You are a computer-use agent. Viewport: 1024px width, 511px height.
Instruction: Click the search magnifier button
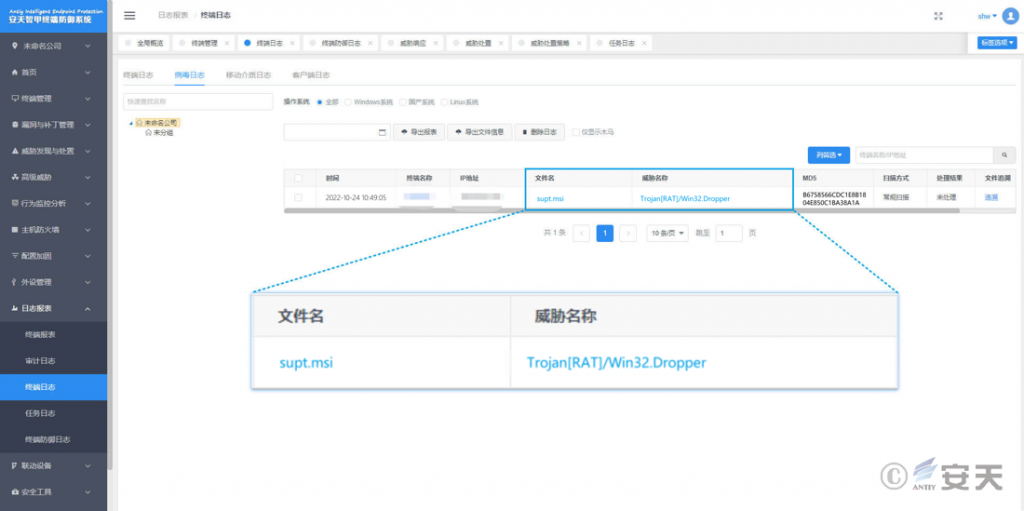click(1004, 155)
